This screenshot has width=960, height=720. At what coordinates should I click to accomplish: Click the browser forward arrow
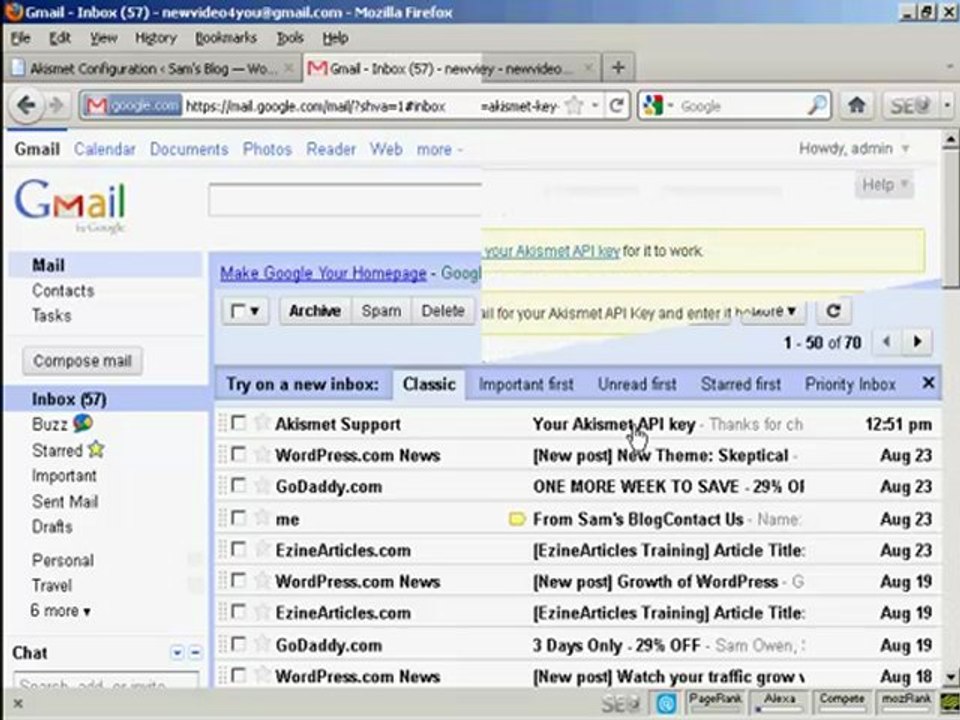click(57, 106)
